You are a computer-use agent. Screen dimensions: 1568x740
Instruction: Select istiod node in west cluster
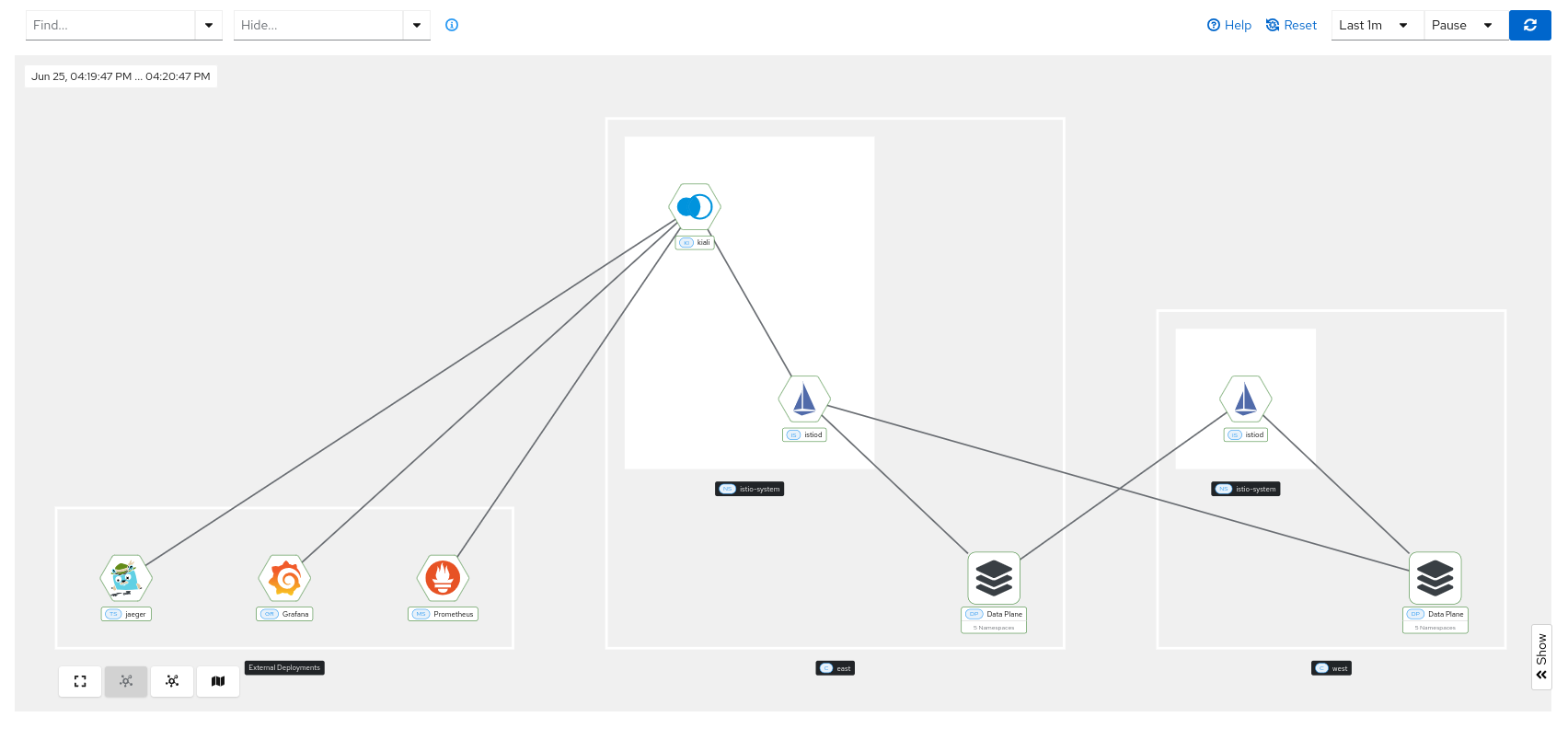(1245, 399)
